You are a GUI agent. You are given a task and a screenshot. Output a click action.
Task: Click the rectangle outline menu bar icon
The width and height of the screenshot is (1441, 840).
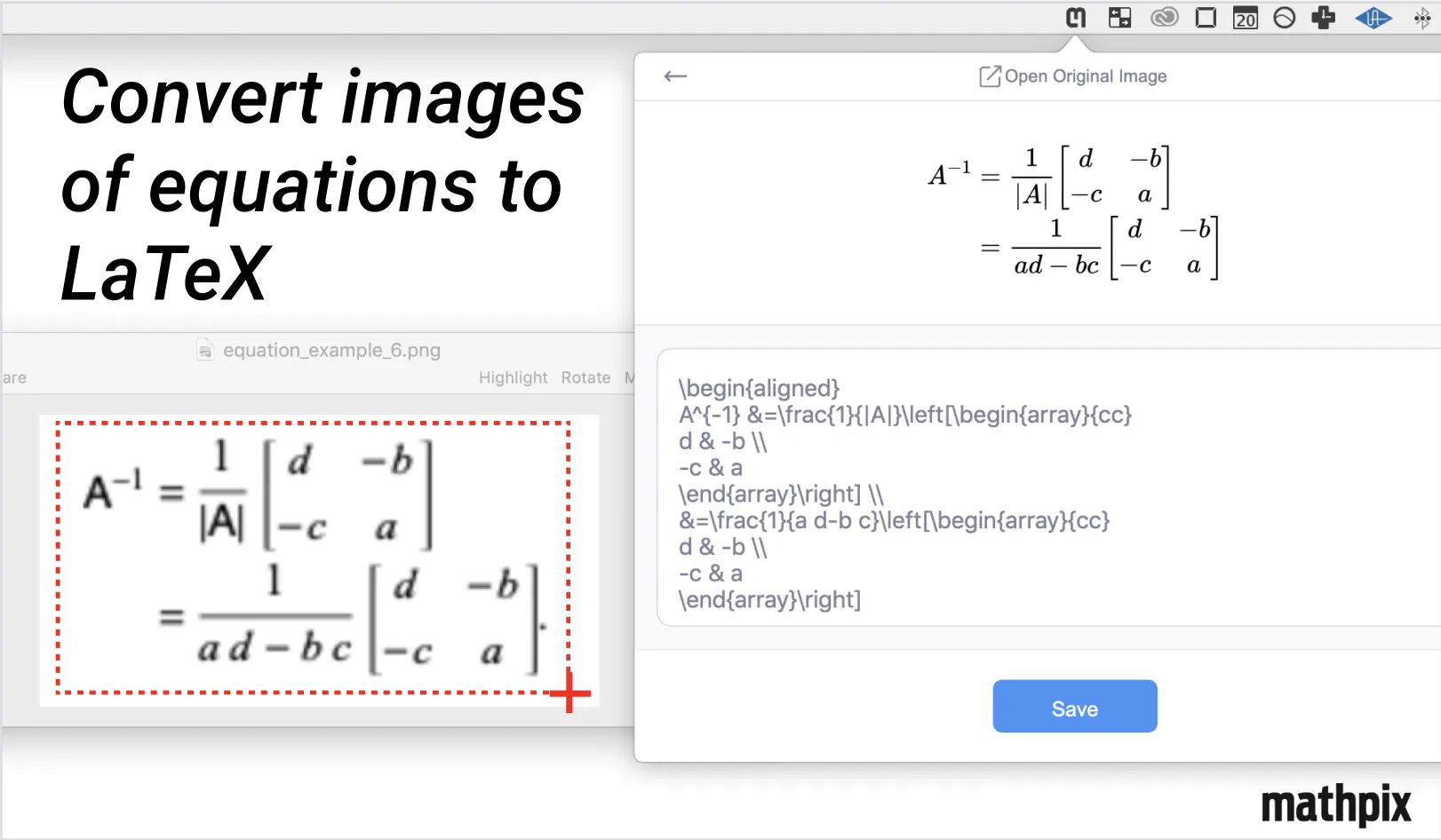pyautogui.click(x=1205, y=17)
